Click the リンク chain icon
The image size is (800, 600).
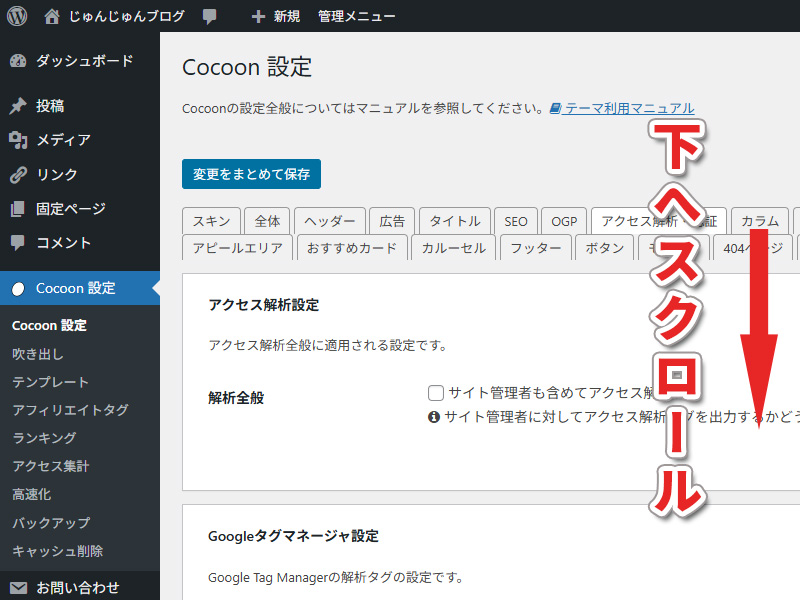18,174
